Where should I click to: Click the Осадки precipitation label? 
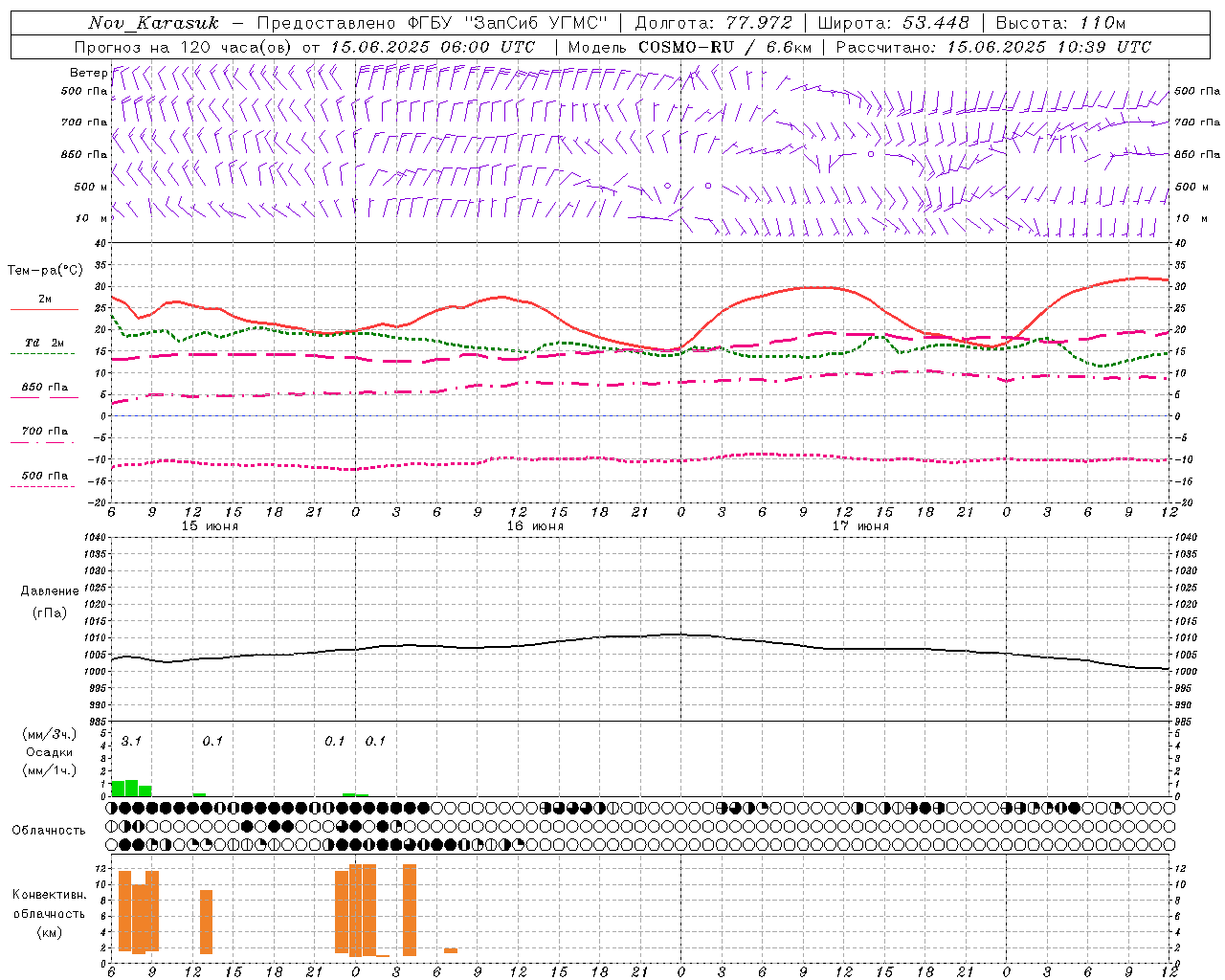click(x=50, y=752)
